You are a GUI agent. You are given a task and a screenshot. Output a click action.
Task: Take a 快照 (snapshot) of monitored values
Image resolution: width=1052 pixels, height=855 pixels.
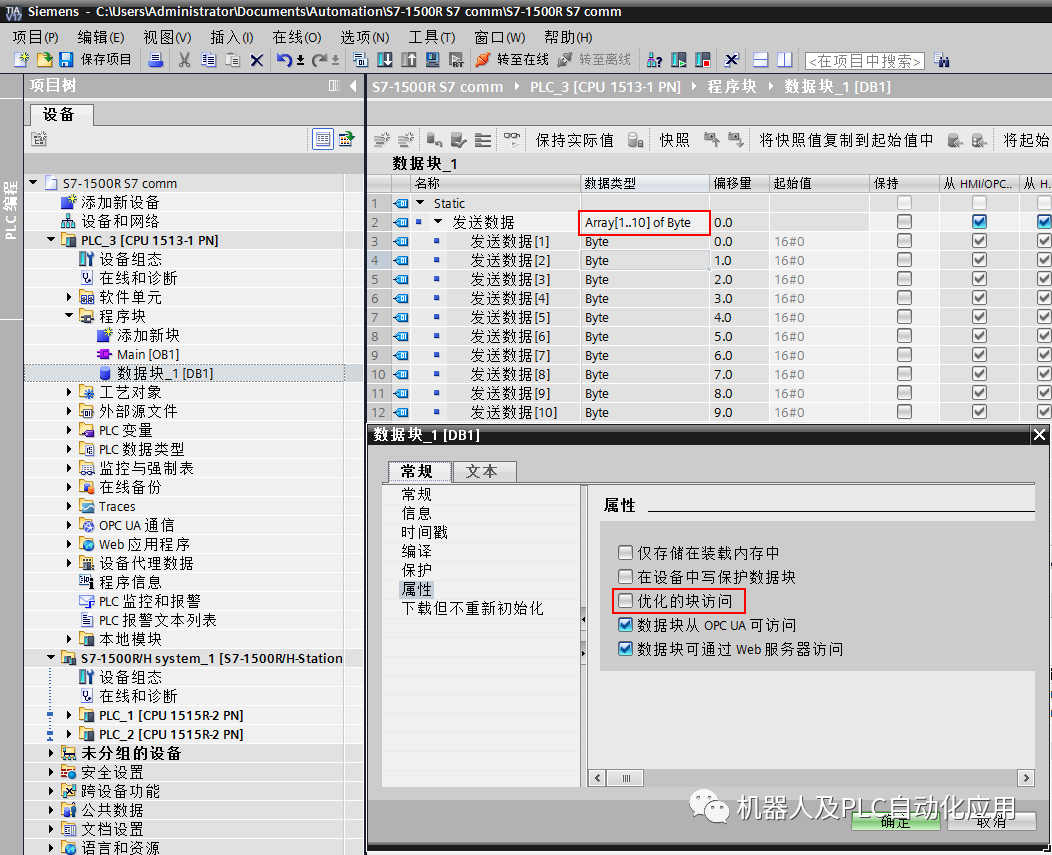[x=674, y=139]
